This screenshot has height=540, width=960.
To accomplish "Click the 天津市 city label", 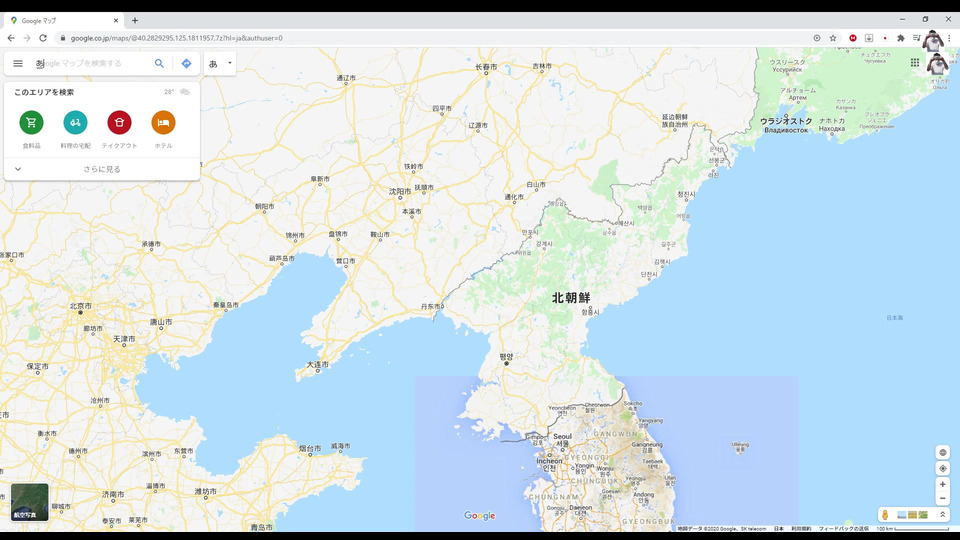I will 124,339.
